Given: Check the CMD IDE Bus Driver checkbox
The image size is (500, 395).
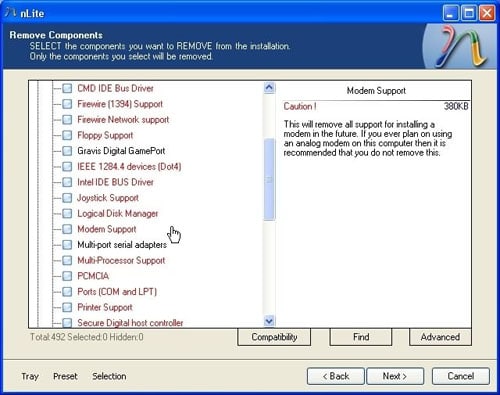Looking at the screenshot, I should (67, 88).
